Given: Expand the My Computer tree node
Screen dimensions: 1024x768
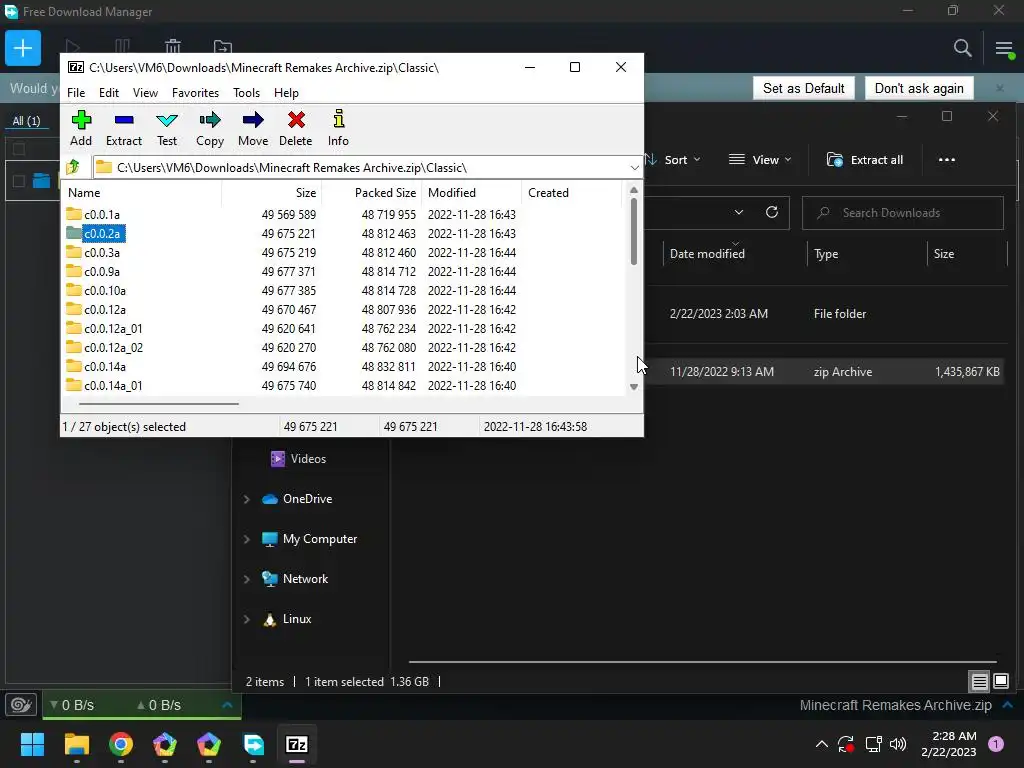Looking at the screenshot, I should 247,539.
